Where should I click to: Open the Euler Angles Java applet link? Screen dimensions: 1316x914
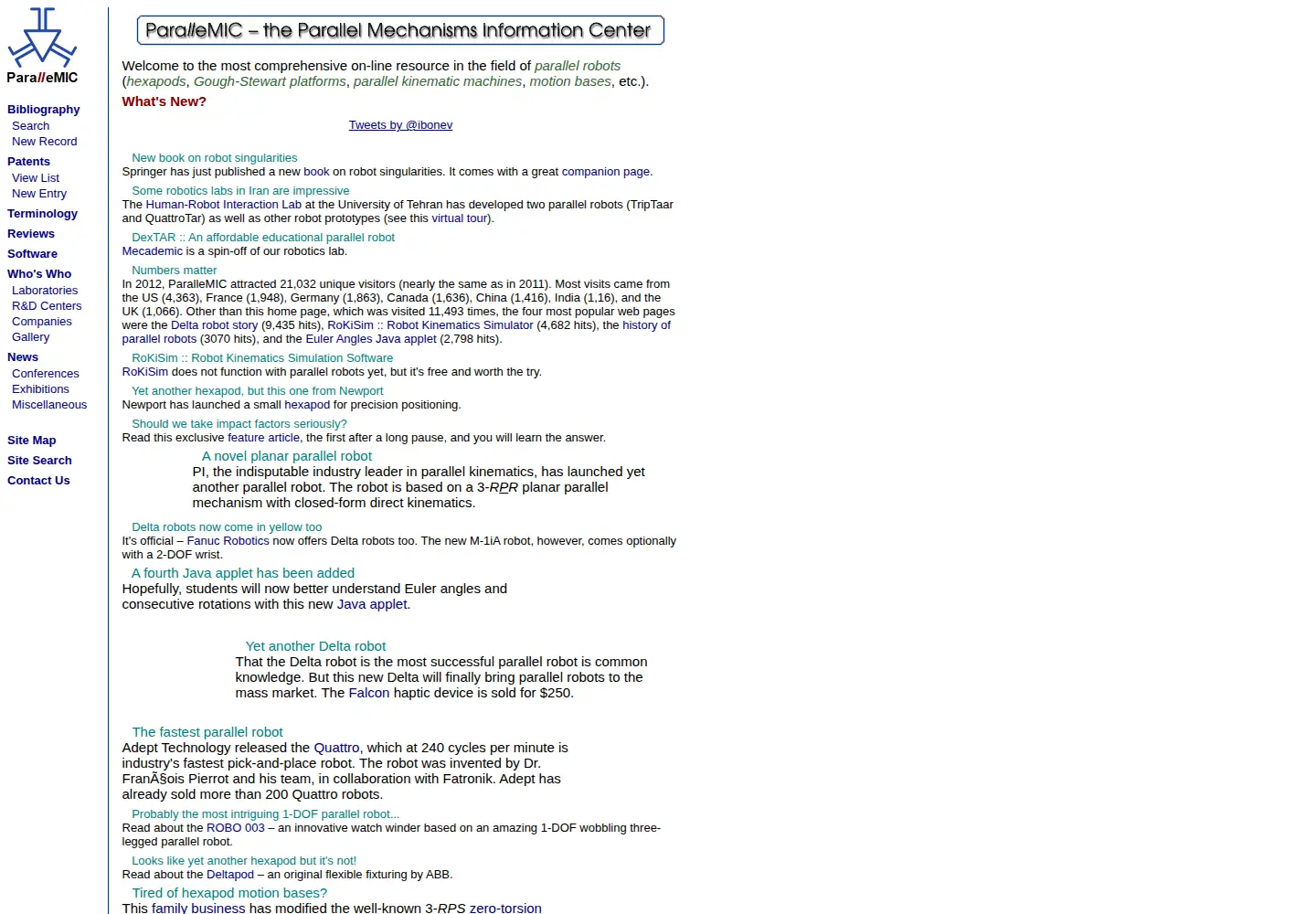[371, 339]
